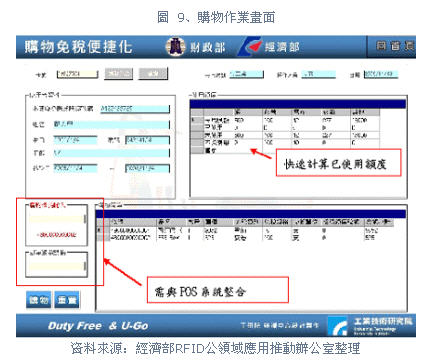Click second gray button beside card number field
Image resolution: width=431 pixels, height=361 pixels.
point(153,74)
